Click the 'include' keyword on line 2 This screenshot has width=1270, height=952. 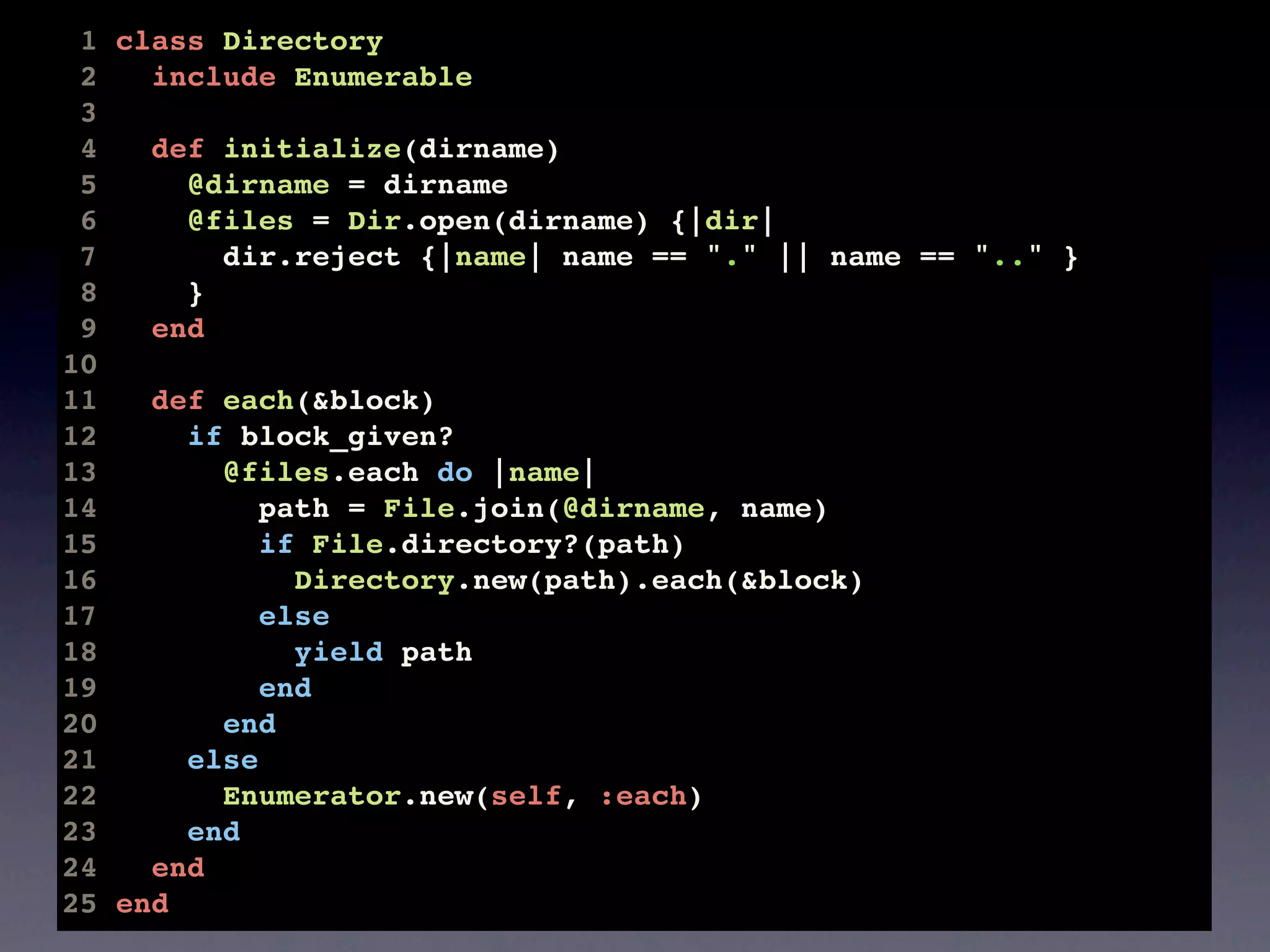214,77
